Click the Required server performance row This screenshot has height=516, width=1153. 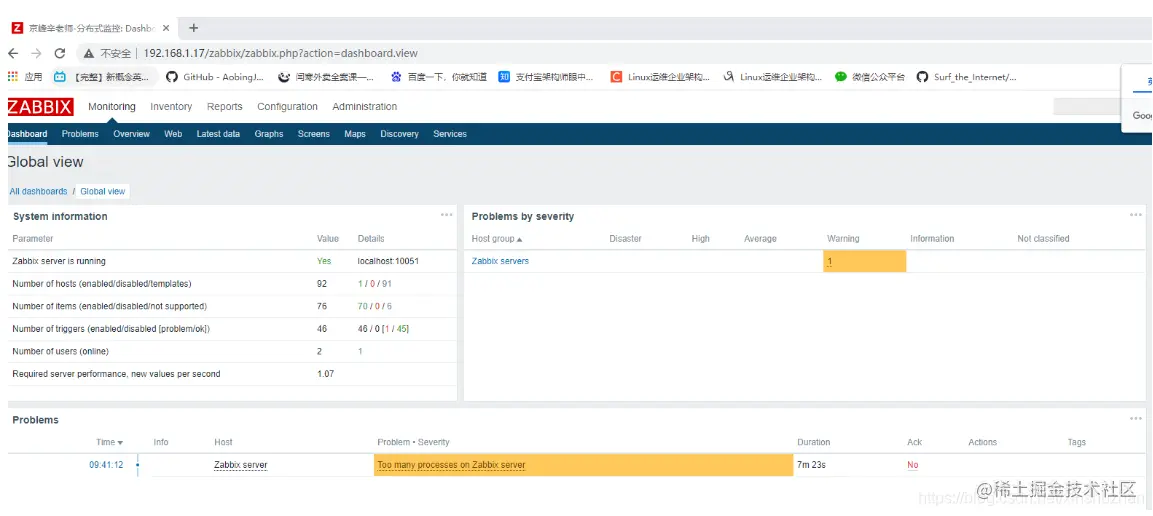click(232, 374)
